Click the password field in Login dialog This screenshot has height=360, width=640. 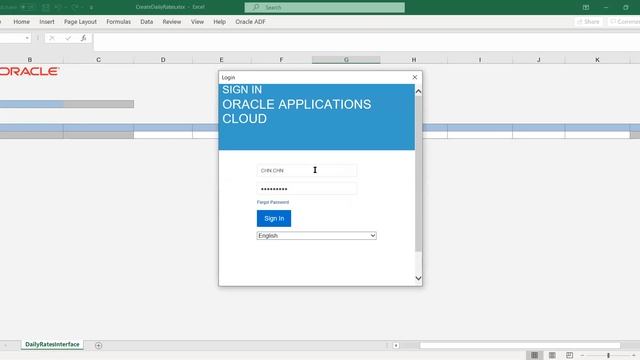pos(307,189)
